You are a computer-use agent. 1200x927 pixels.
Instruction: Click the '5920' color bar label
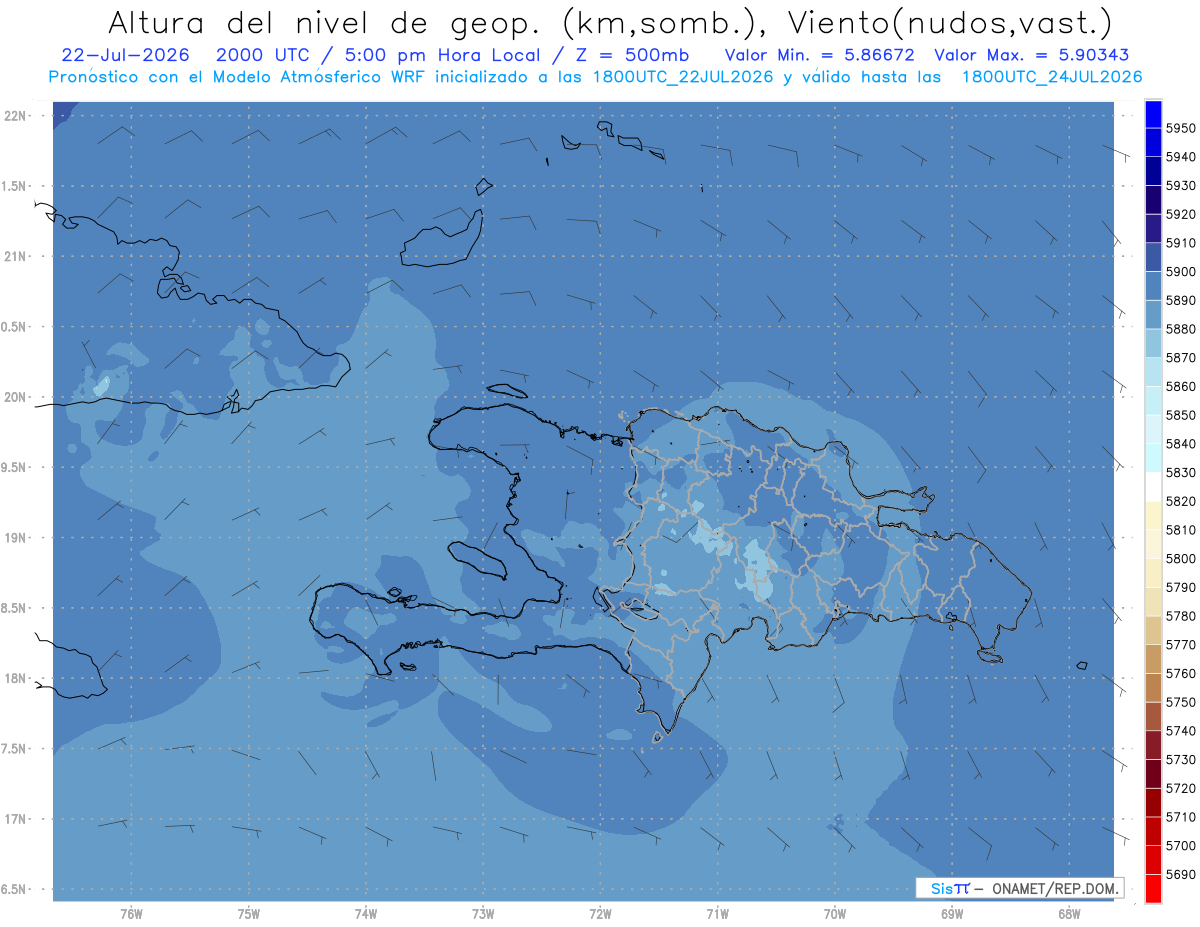click(1180, 214)
